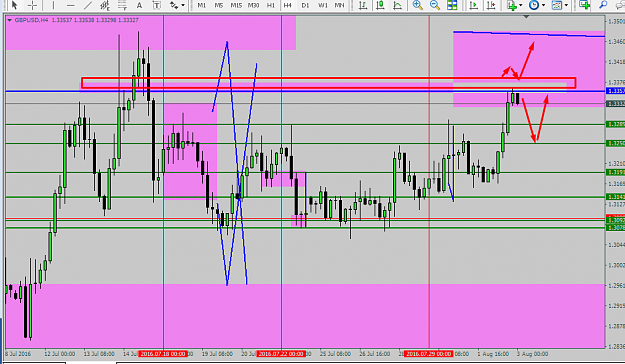Switch timeframe to M30
Screen dimensions: 625x364
coord(254,5)
